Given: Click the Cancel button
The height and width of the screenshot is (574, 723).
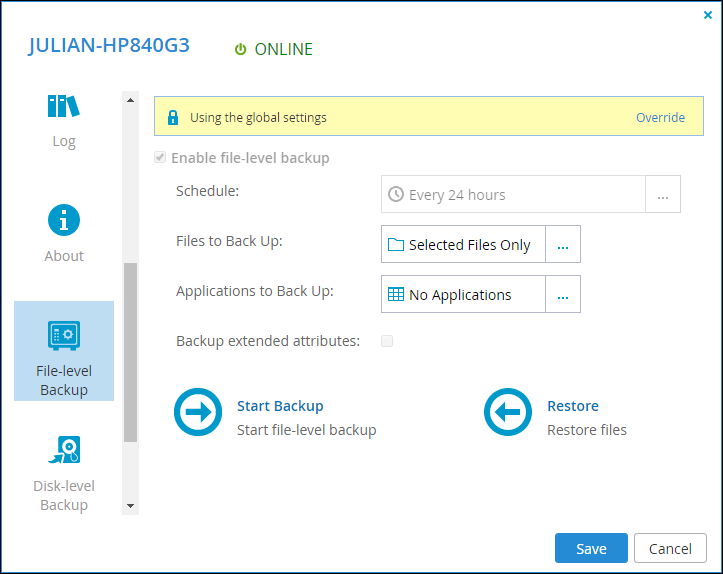Looking at the screenshot, I should 670,548.
